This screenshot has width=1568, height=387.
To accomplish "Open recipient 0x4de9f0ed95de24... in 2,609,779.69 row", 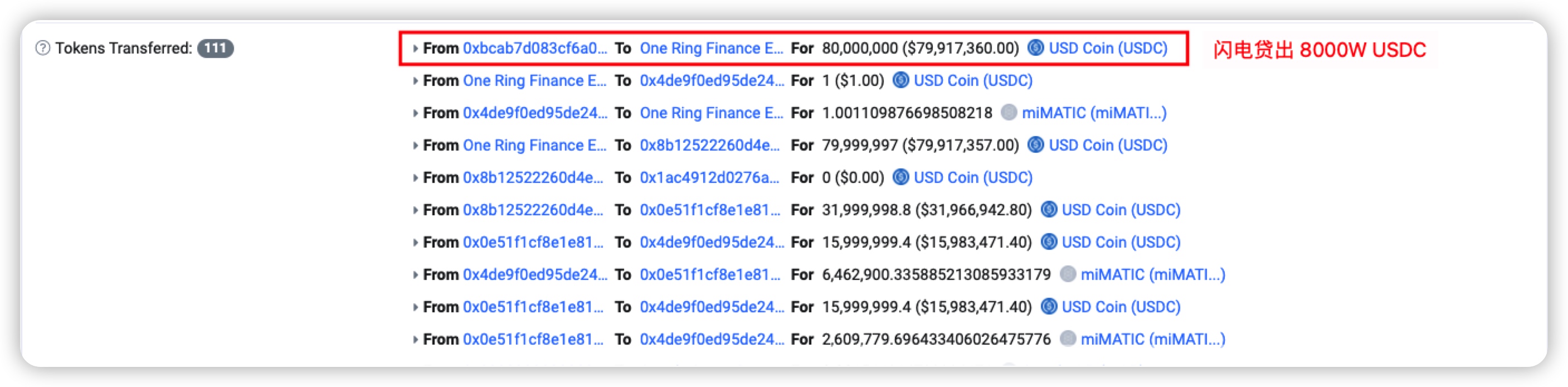I will (712, 339).
